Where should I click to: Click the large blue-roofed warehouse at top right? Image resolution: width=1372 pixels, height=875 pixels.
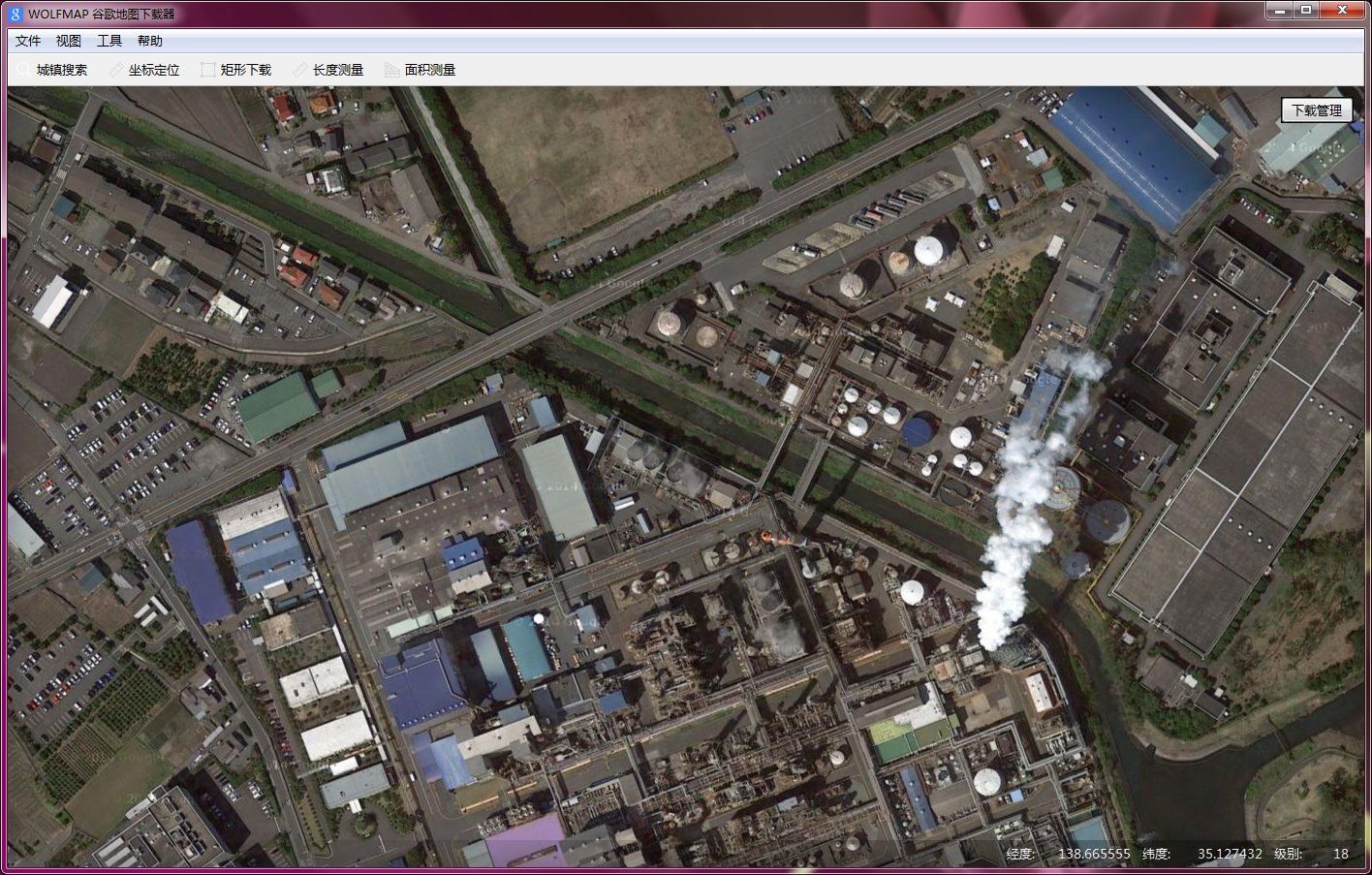1132,155
